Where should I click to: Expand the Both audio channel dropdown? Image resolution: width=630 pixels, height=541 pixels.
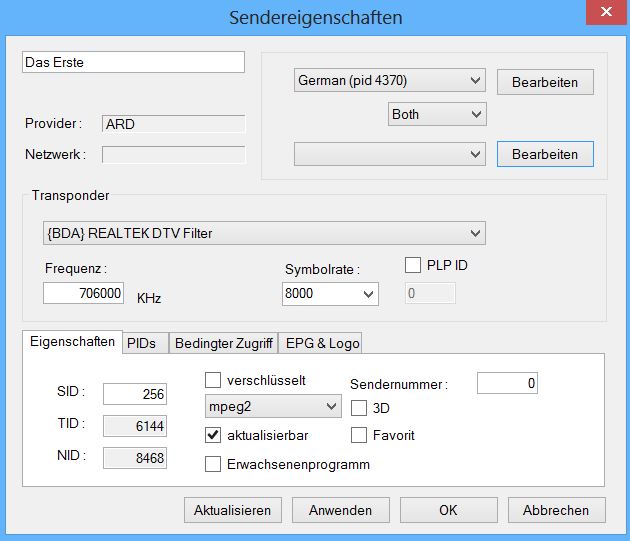436,114
